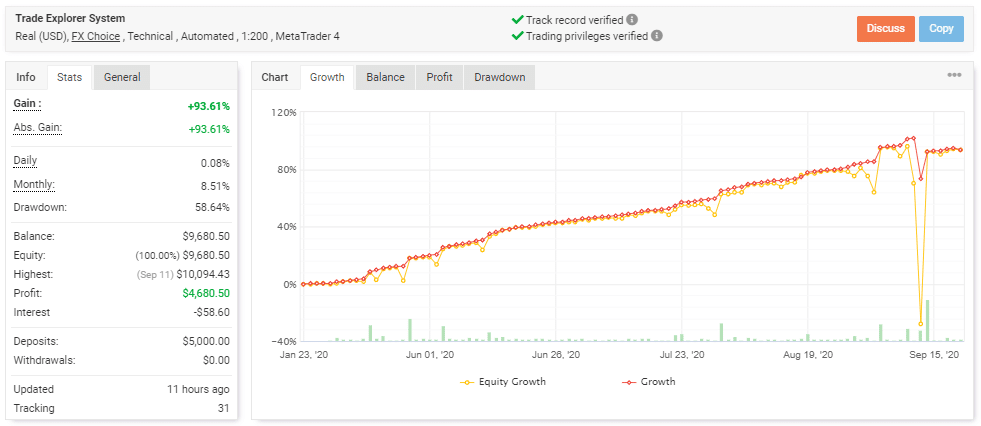Open the three-dots chart options menu
Screen dimensions: 981x426
click(954, 75)
